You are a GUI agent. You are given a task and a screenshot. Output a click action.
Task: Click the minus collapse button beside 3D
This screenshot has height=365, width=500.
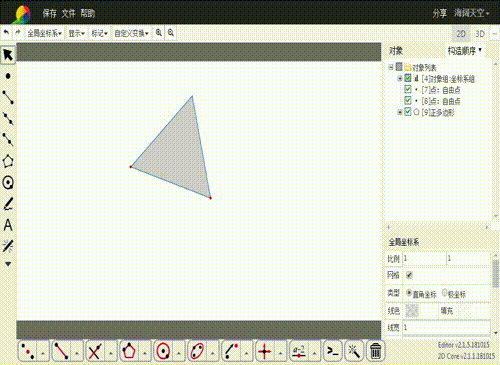[495, 34]
